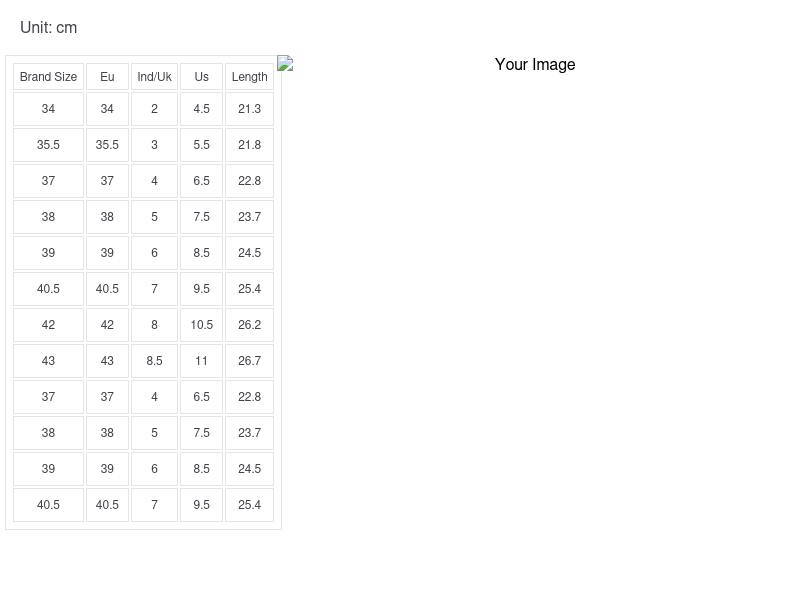Click Ind/Uk size 8.5 cell
The width and height of the screenshot is (800, 600).
click(x=154, y=361)
